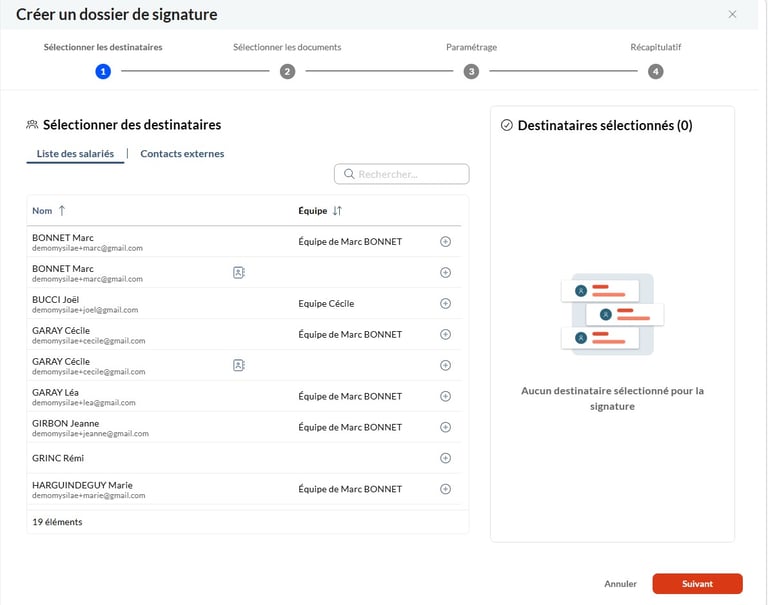This screenshot has width=768, height=605.
Task: Add BUCCI Joël with the plus icon
Action: tap(446, 304)
